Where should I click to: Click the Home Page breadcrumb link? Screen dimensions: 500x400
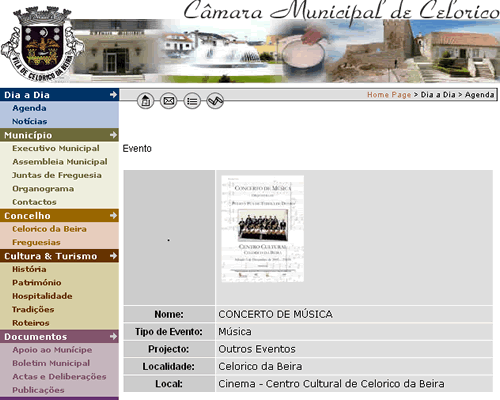389,95
